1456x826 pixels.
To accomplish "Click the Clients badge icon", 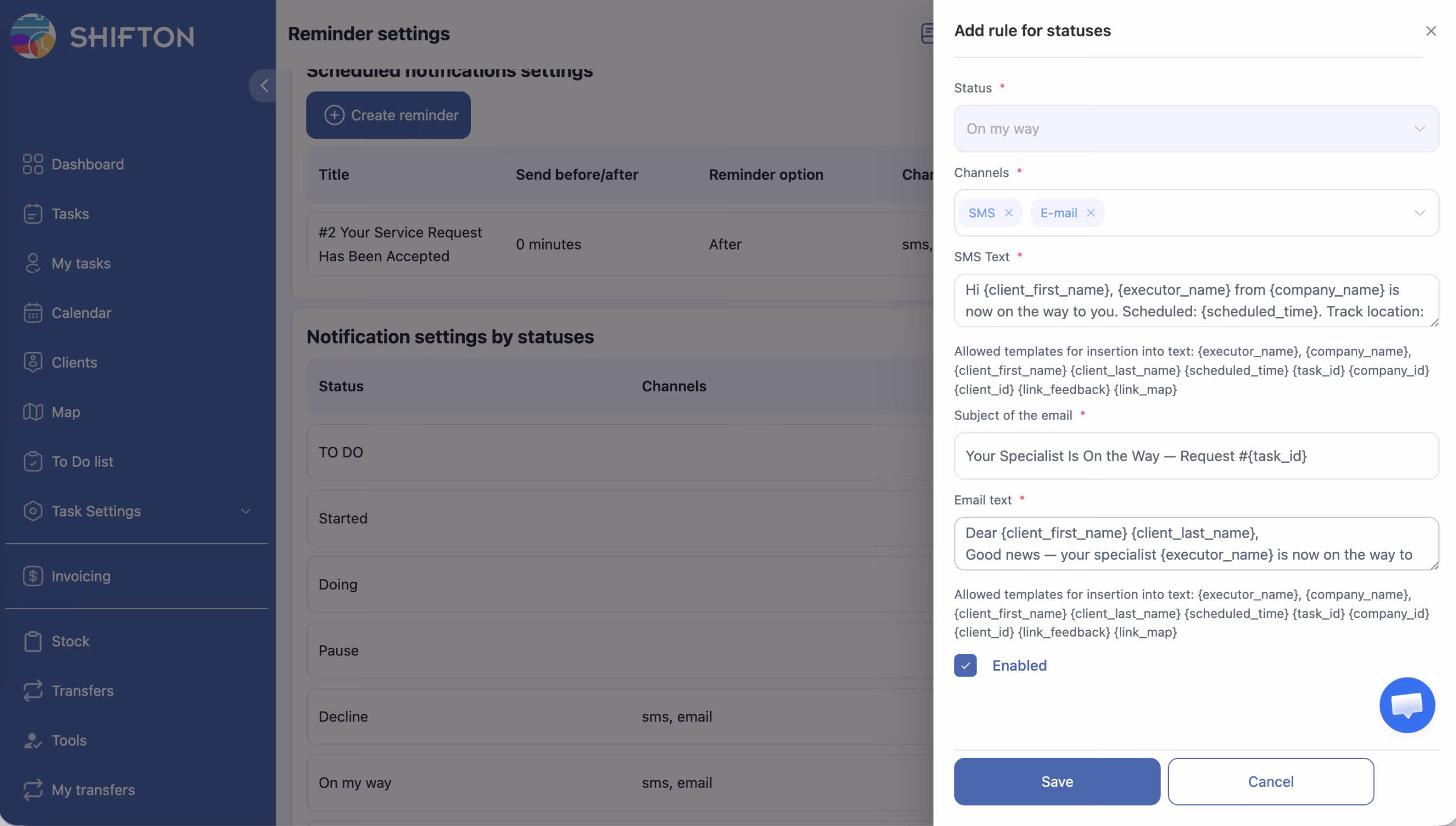I will point(32,362).
